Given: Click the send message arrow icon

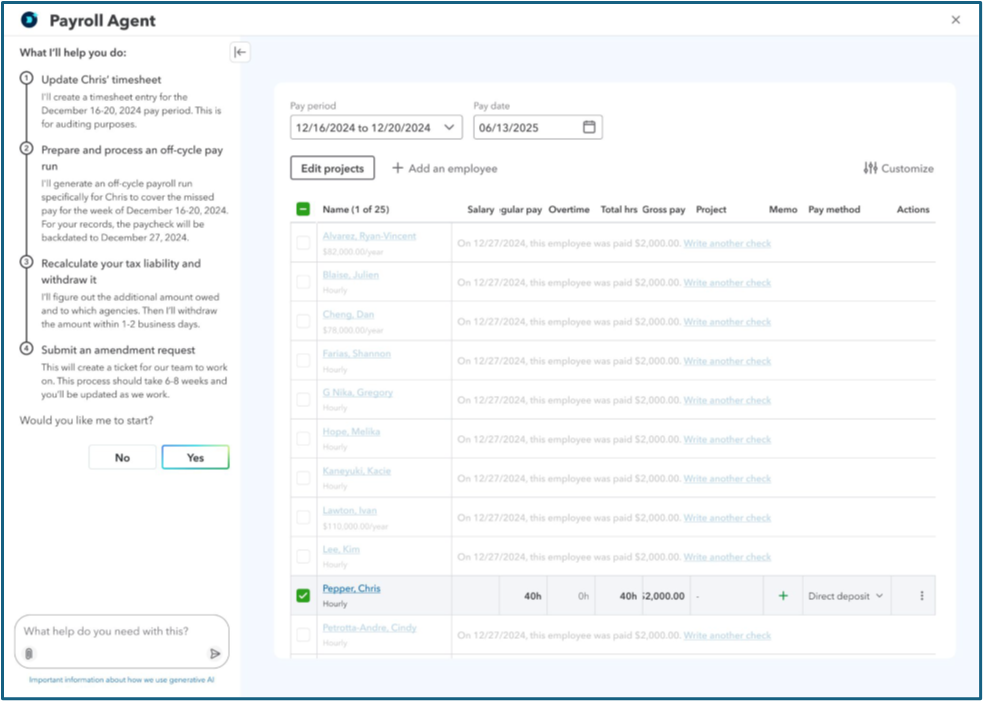Looking at the screenshot, I should point(215,653).
